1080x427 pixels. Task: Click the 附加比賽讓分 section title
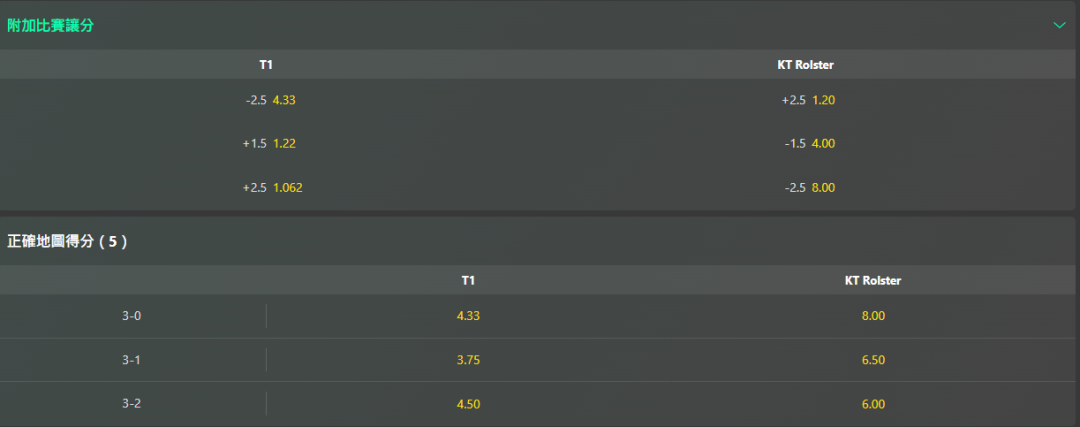[x=52, y=24]
